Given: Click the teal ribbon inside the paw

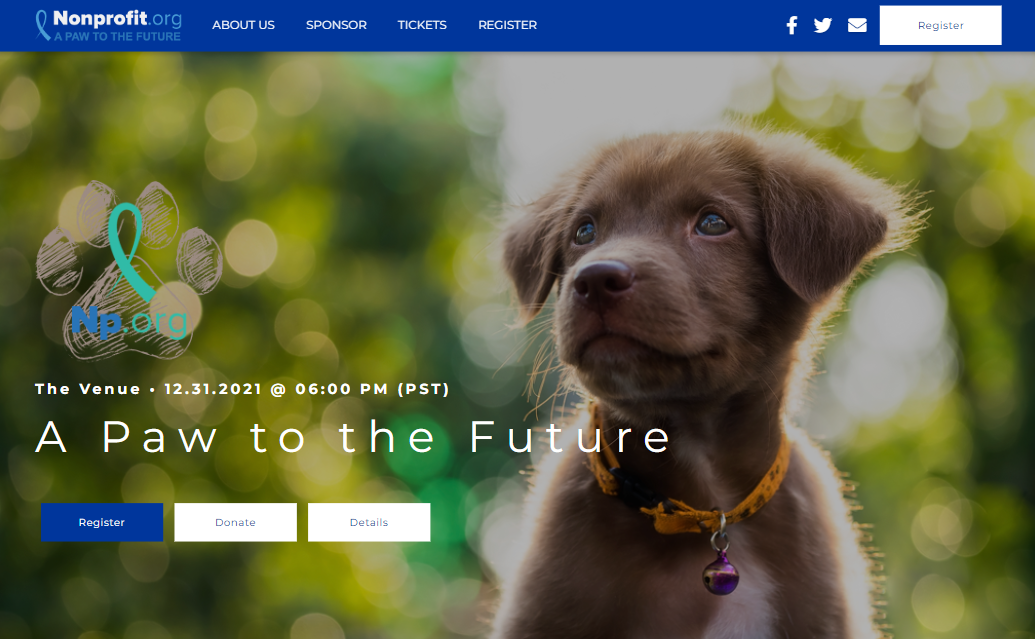Looking at the screenshot, I should [131, 251].
